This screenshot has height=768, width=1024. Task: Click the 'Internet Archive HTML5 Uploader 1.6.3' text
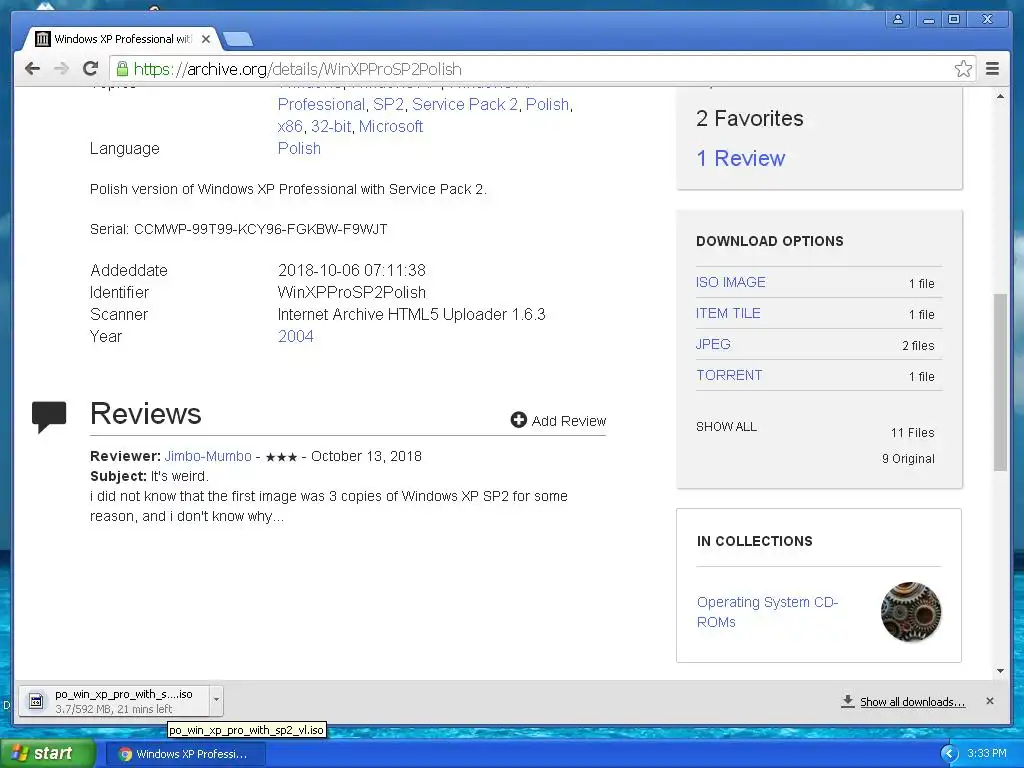(411, 314)
